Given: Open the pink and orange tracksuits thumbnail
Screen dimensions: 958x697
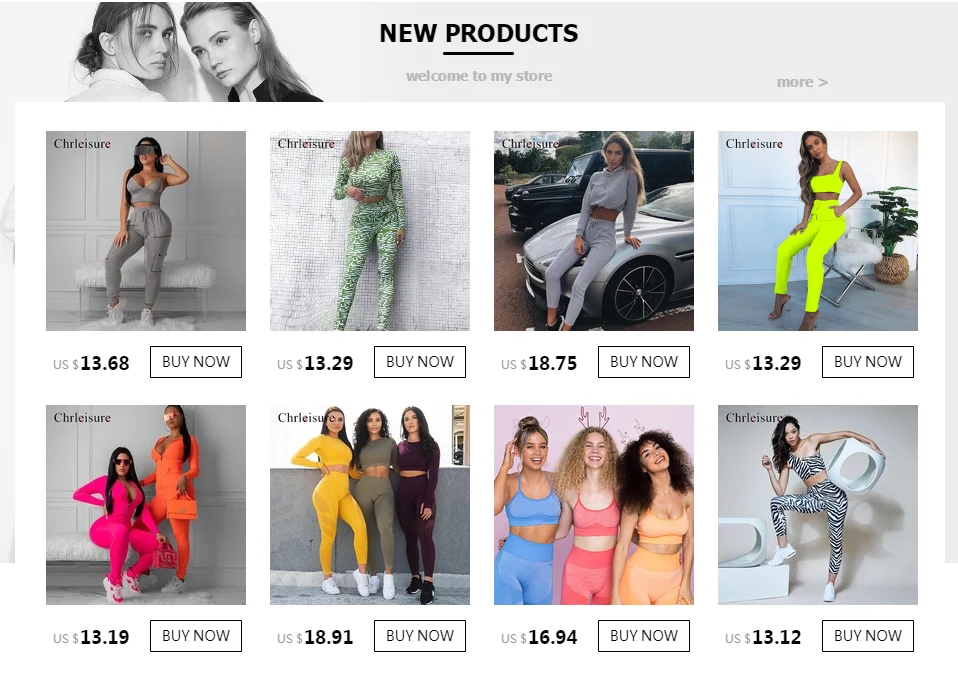Looking at the screenshot, I should [x=146, y=505].
